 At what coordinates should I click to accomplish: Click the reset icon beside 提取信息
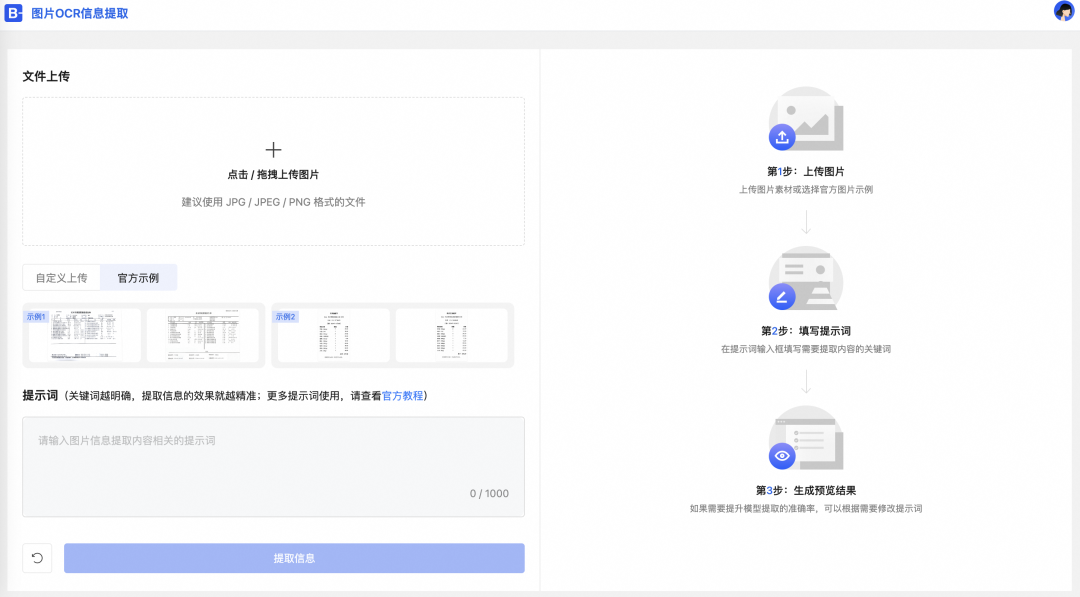(x=37, y=558)
